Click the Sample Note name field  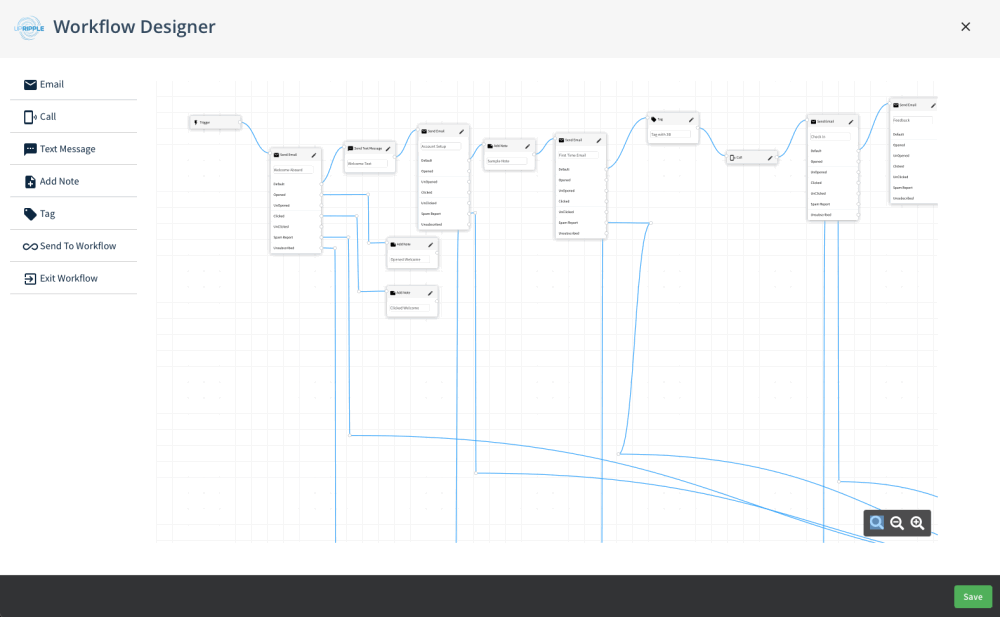click(506, 161)
